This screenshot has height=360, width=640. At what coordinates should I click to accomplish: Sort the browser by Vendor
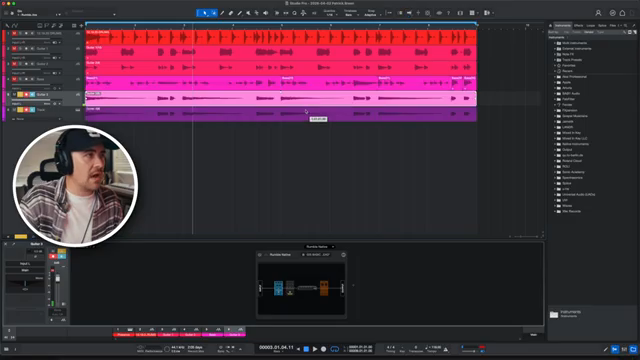tap(589, 32)
